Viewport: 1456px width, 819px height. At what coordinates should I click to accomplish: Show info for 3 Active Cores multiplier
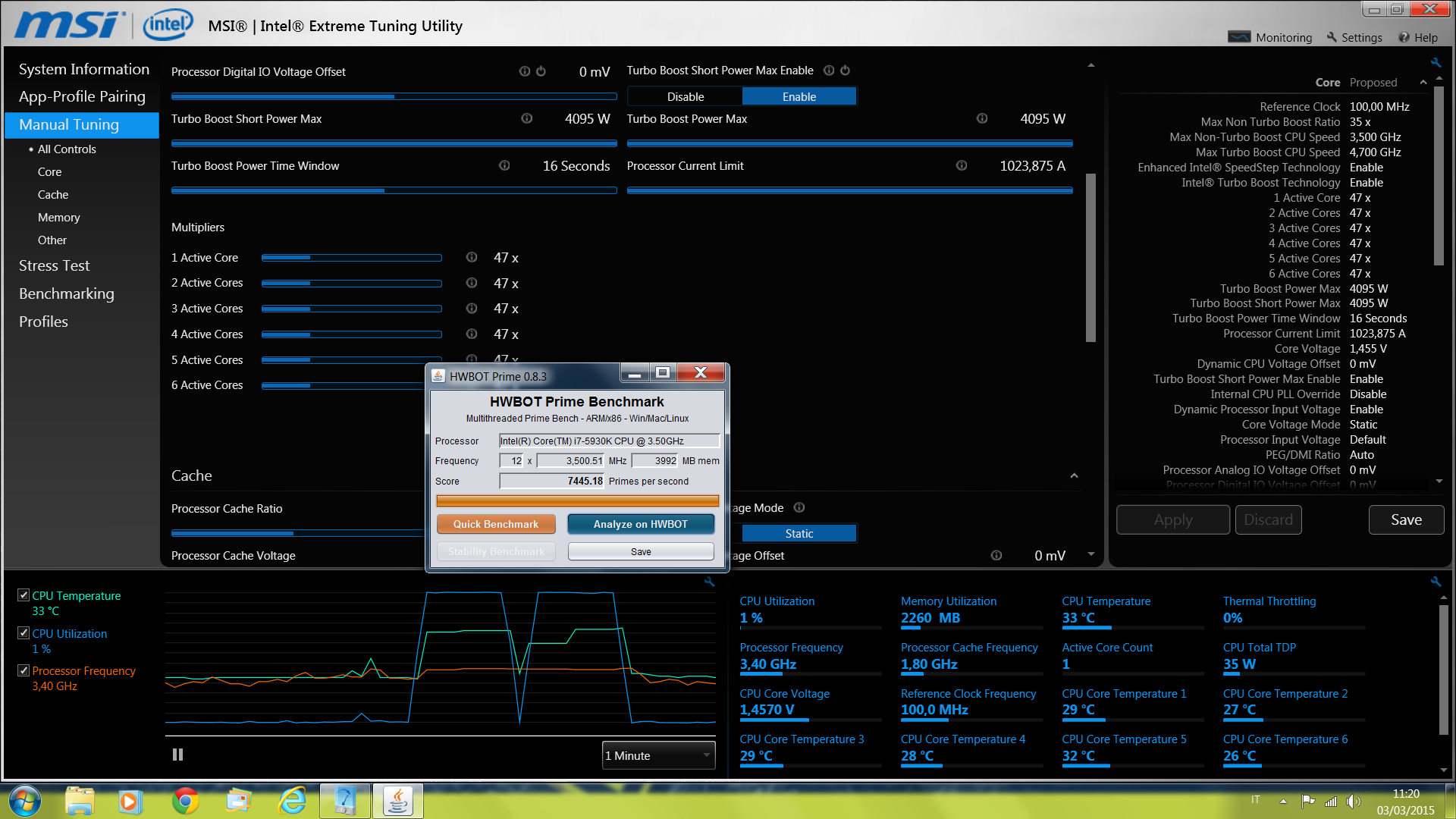(472, 309)
